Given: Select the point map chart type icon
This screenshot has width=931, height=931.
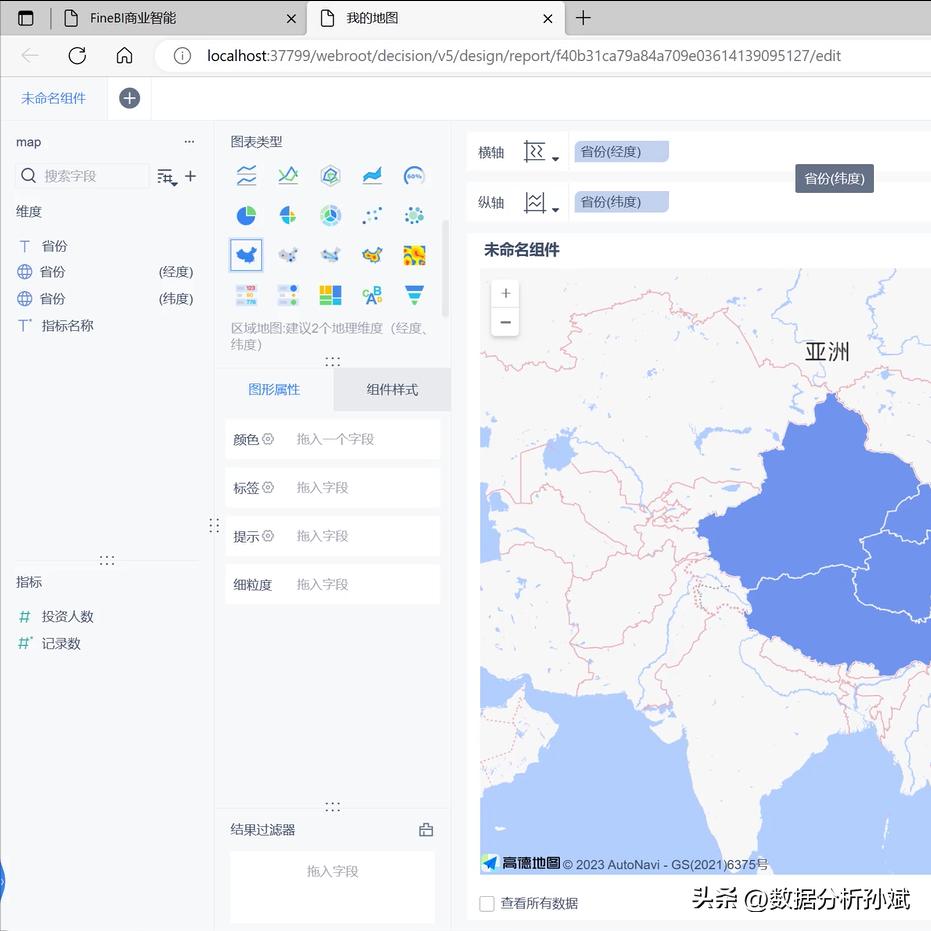Looking at the screenshot, I should pos(288,254).
